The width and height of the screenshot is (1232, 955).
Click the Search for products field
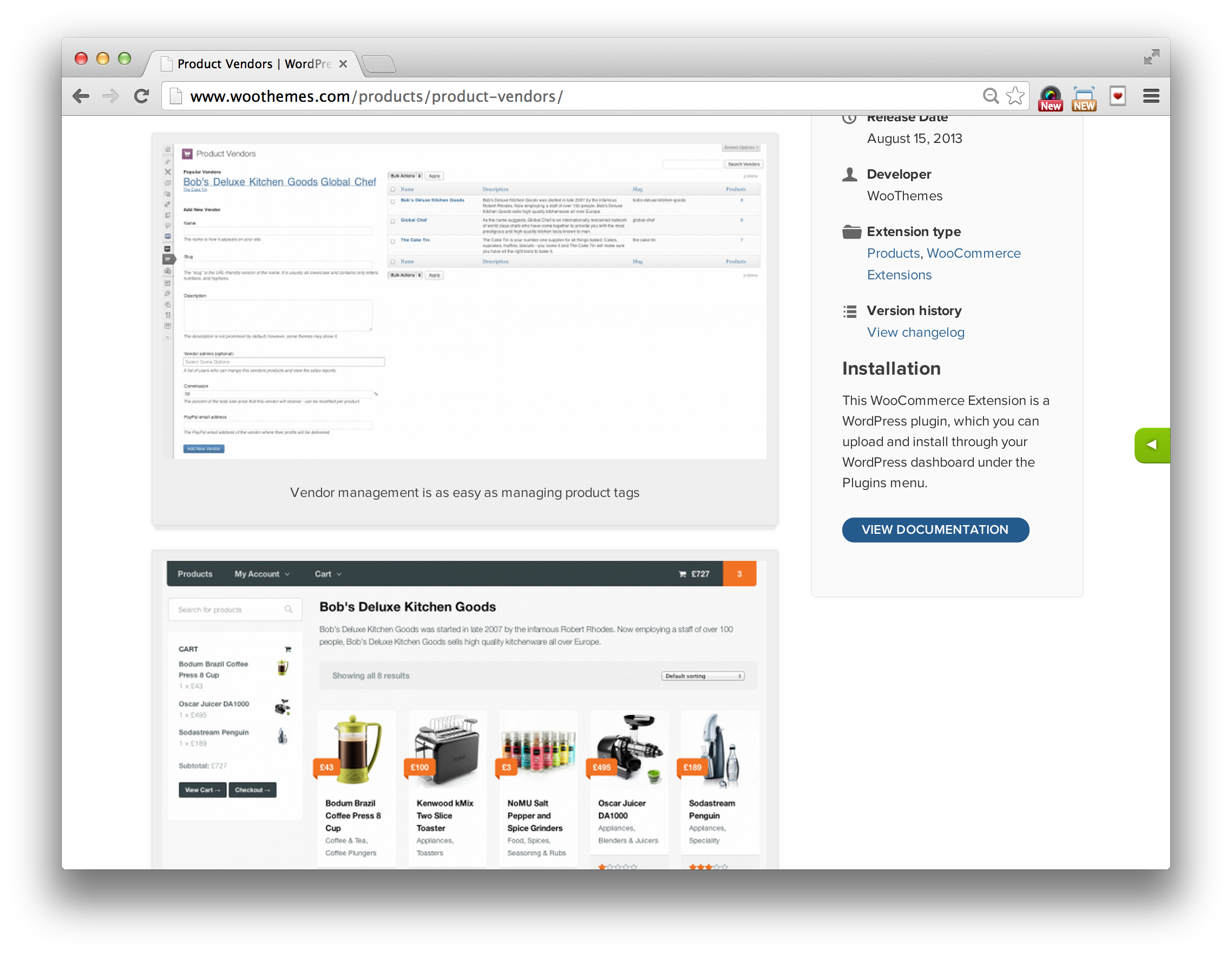pos(235,609)
